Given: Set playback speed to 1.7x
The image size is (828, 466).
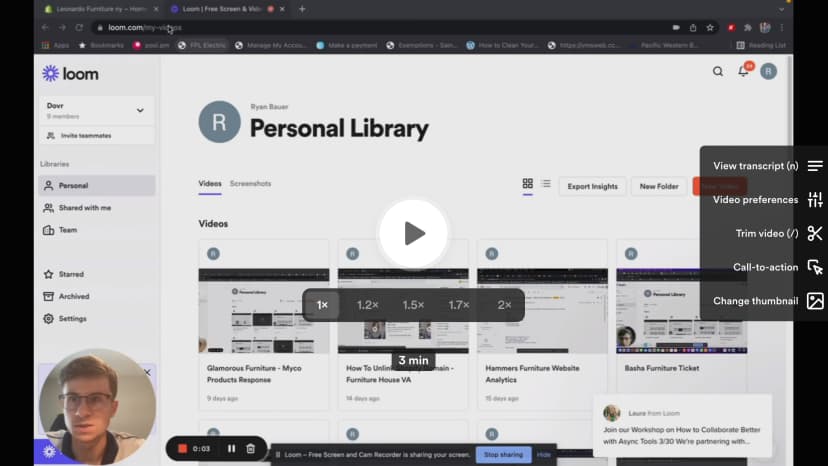Looking at the screenshot, I should coord(458,305).
